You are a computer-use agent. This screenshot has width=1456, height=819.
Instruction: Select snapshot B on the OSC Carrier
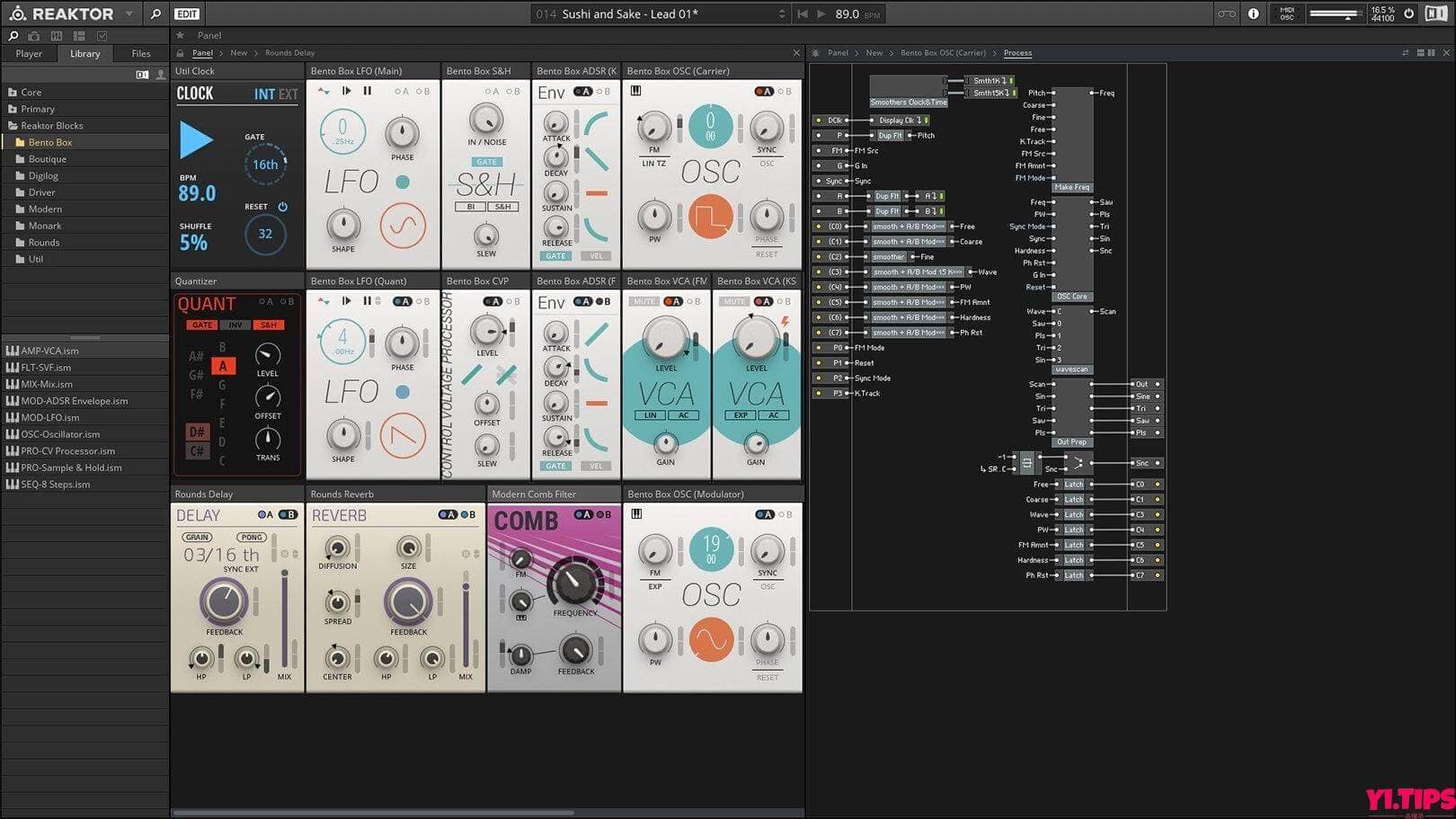click(x=787, y=90)
